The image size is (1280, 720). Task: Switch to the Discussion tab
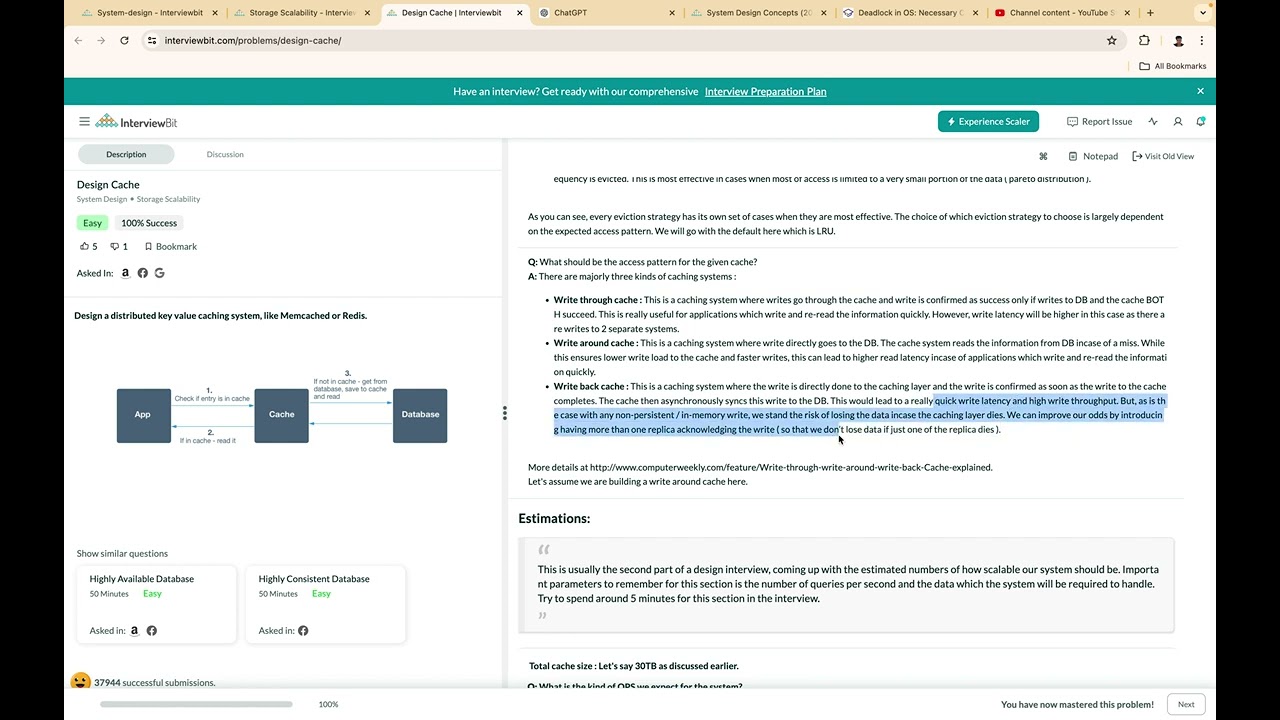pyautogui.click(x=225, y=154)
